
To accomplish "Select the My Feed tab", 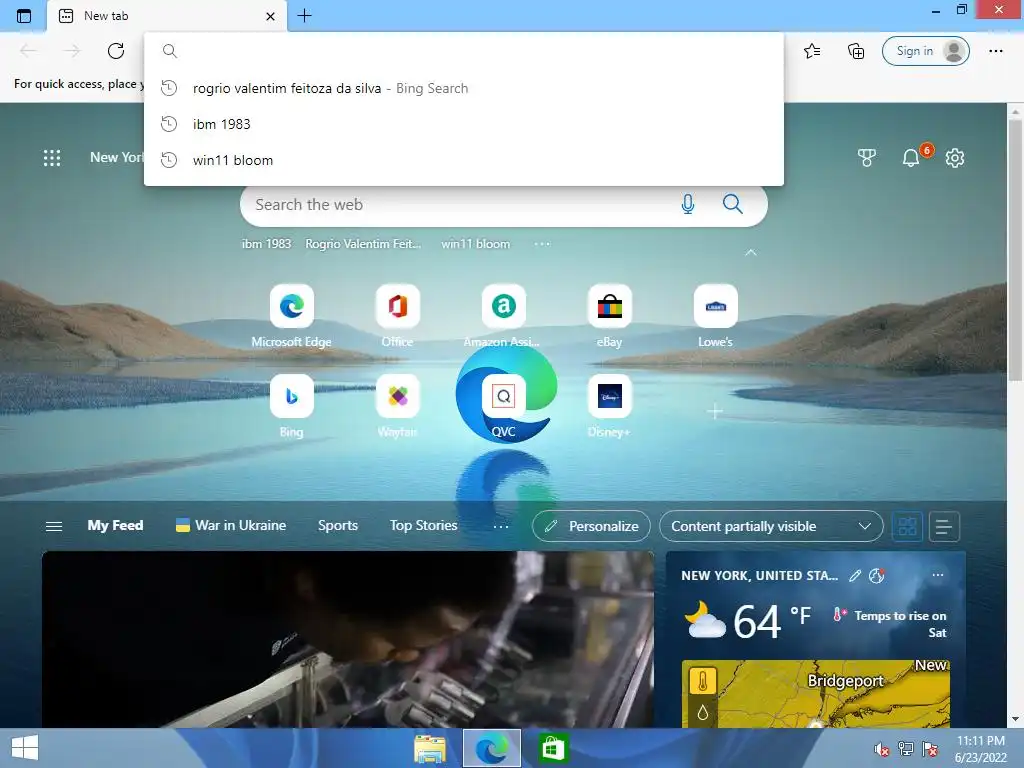I will pos(116,526).
